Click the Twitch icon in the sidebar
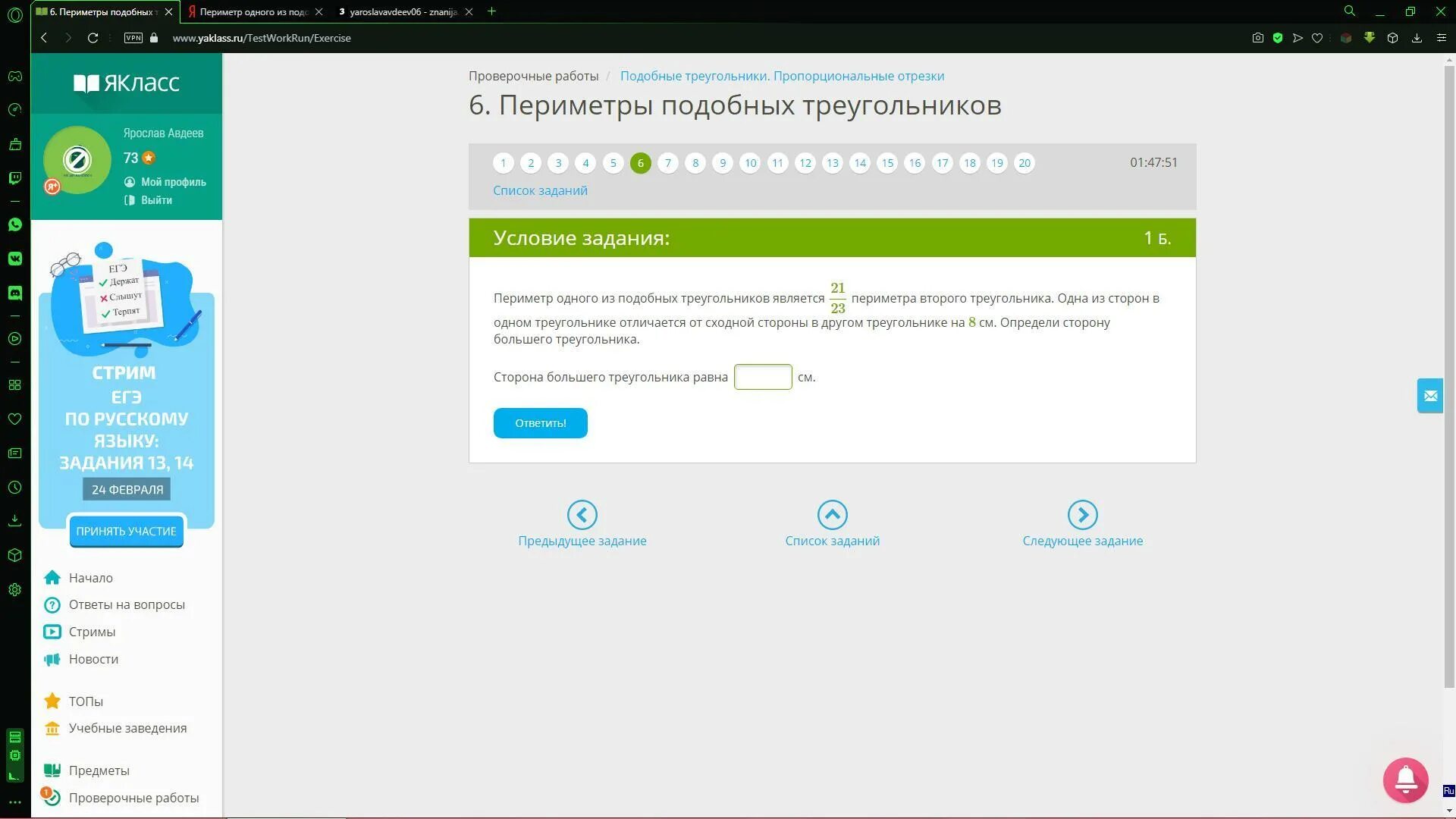 pyautogui.click(x=14, y=178)
